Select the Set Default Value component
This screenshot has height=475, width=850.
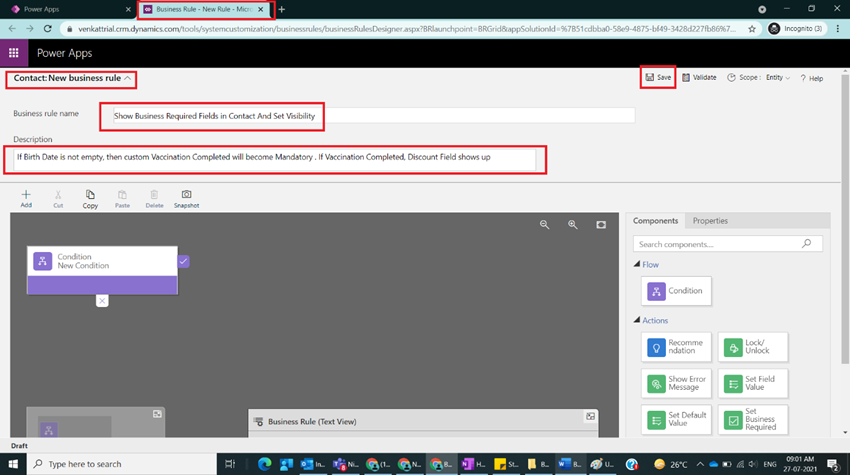pyautogui.click(x=676, y=420)
